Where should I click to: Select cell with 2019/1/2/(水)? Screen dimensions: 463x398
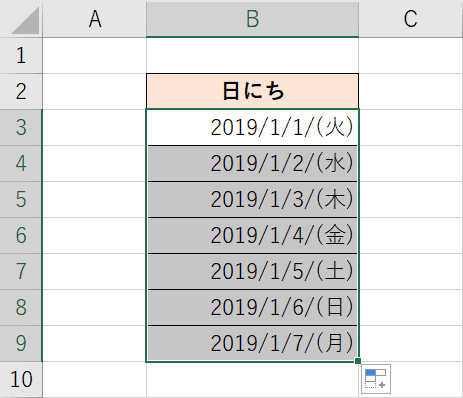tap(252, 163)
